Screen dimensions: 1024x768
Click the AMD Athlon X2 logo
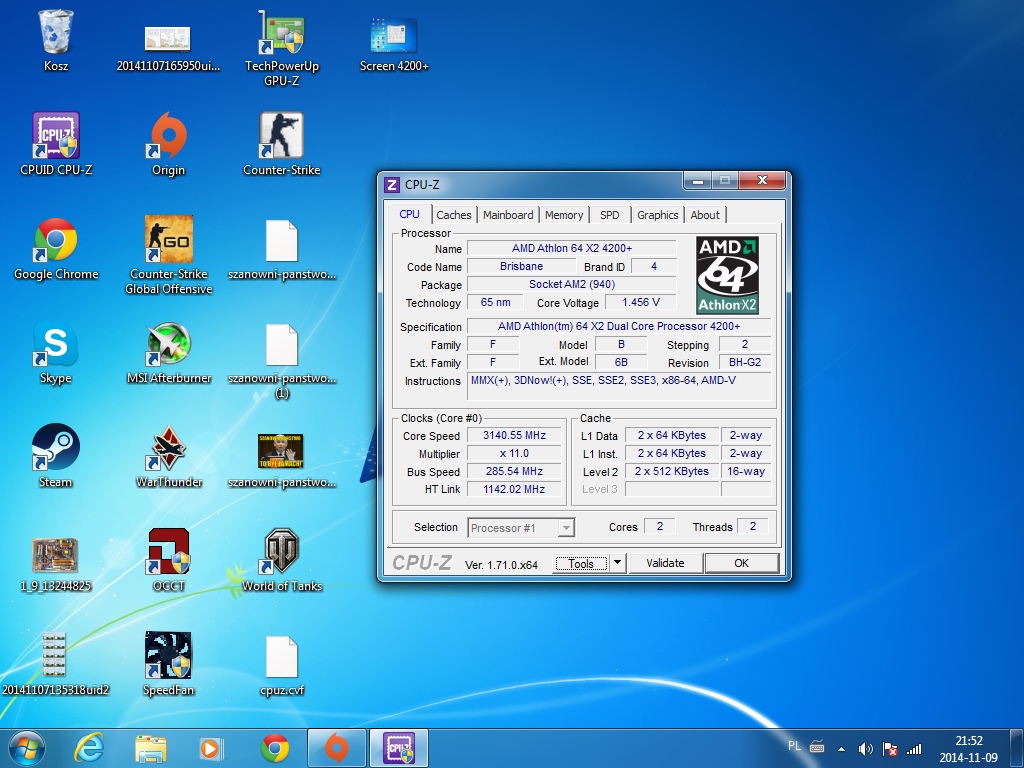click(x=728, y=275)
